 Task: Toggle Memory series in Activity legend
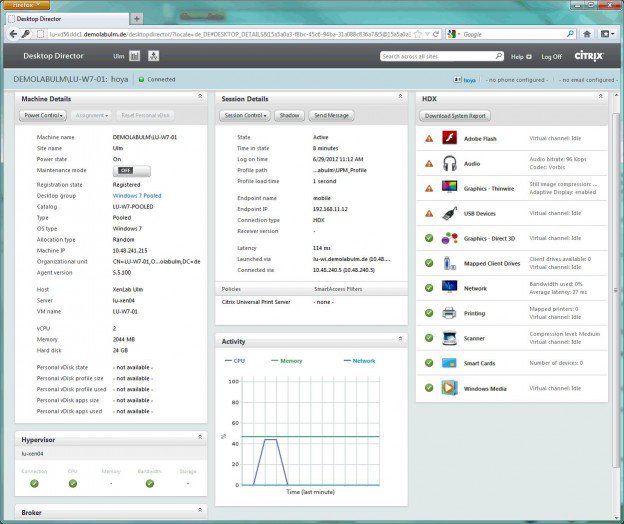287,361
